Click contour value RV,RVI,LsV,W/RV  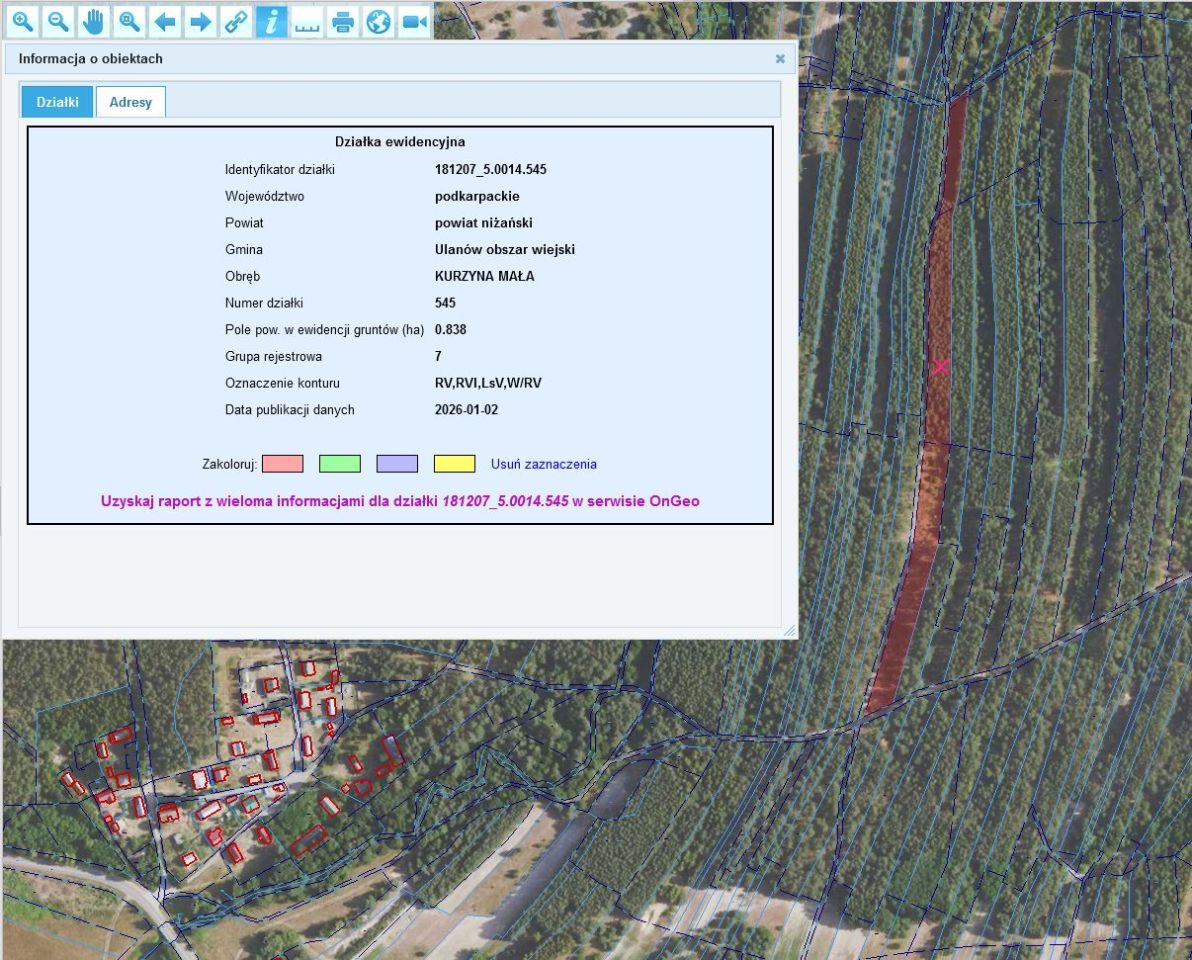point(488,383)
